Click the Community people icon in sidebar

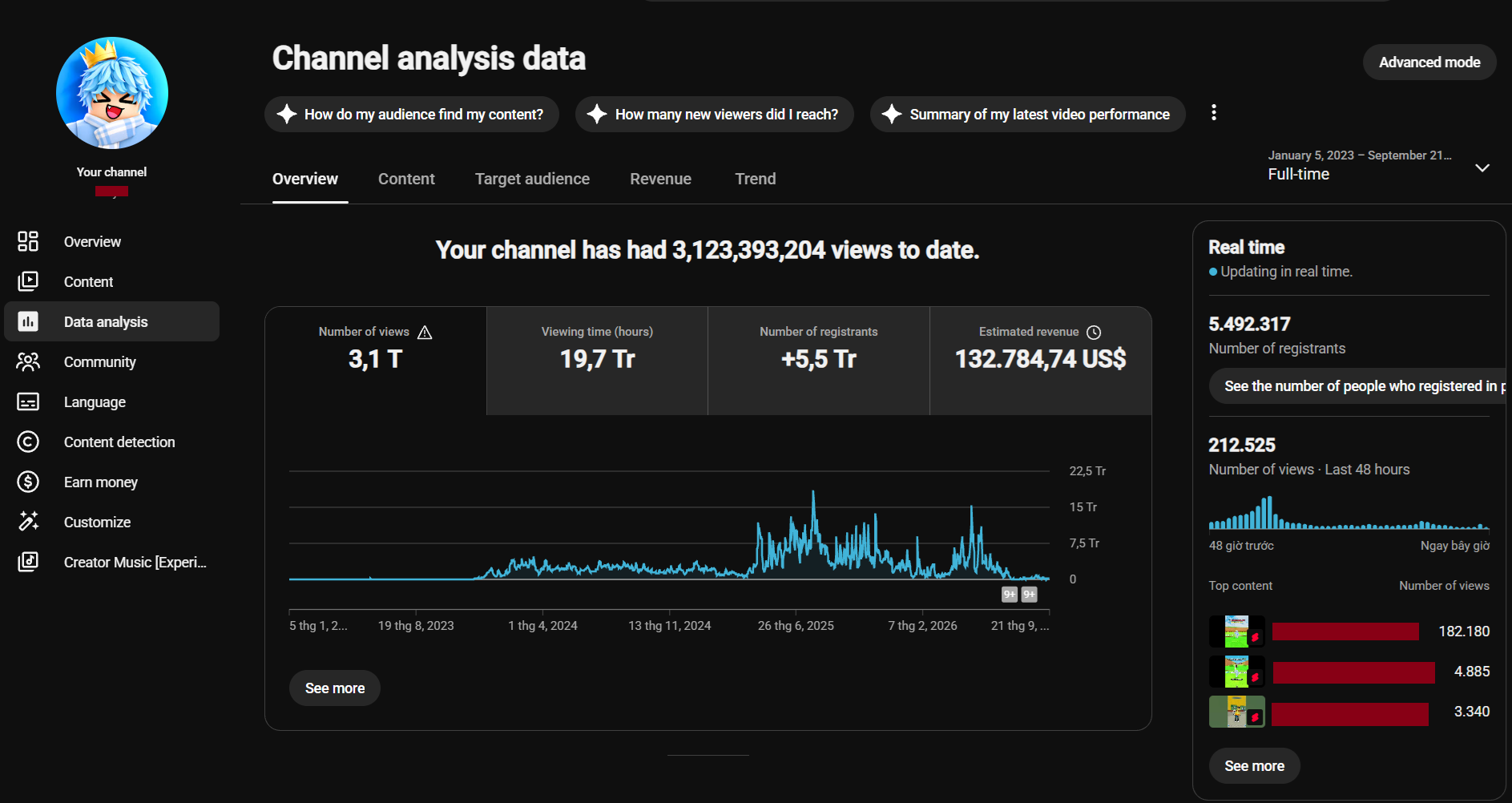point(28,361)
